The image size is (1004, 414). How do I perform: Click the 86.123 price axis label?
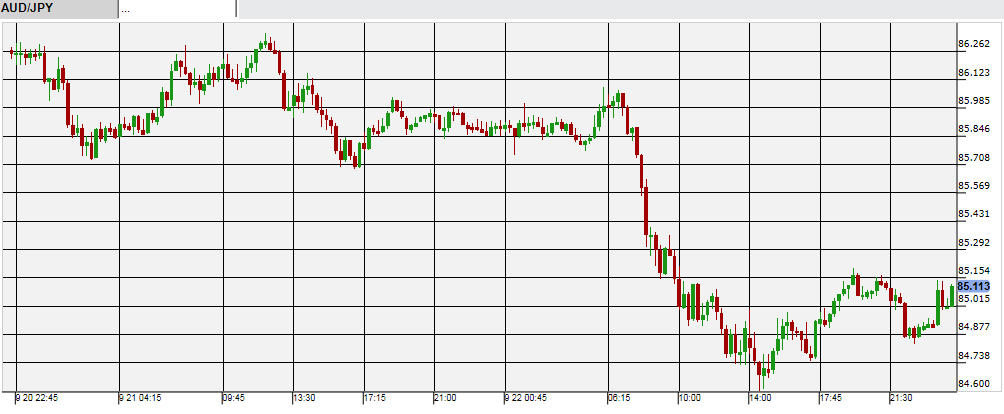coord(973,73)
